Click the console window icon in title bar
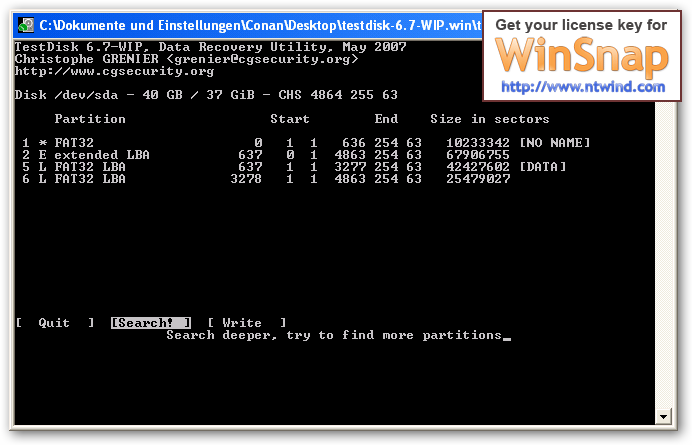692x445 pixels. tap(26, 25)
